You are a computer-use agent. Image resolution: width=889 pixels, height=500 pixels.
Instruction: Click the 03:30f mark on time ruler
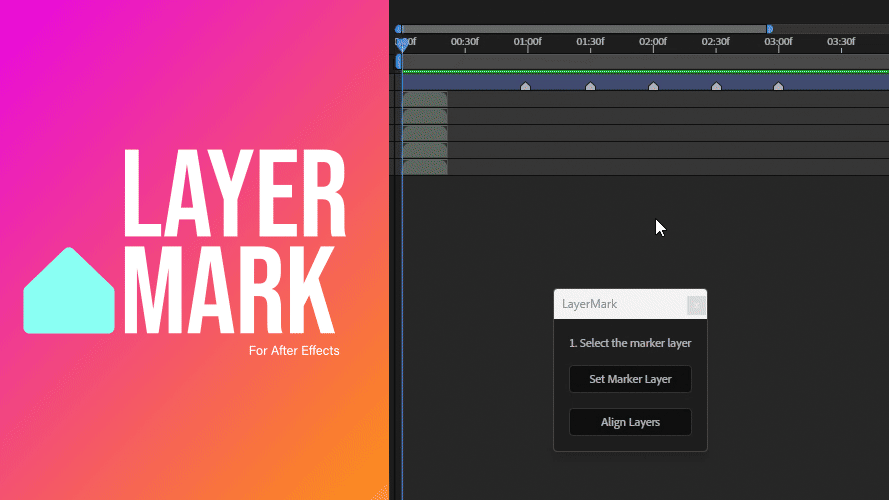[x=841, y=41]
